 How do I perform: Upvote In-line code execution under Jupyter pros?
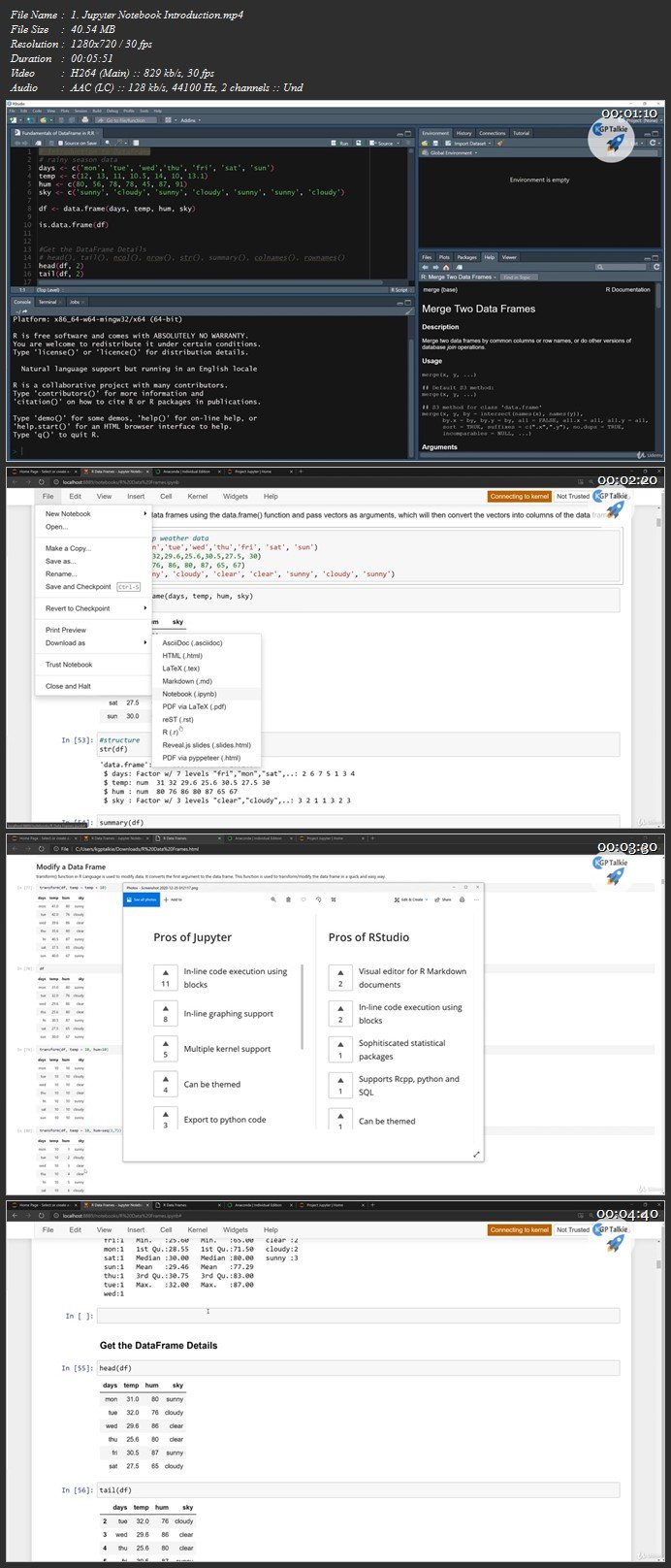165,972
